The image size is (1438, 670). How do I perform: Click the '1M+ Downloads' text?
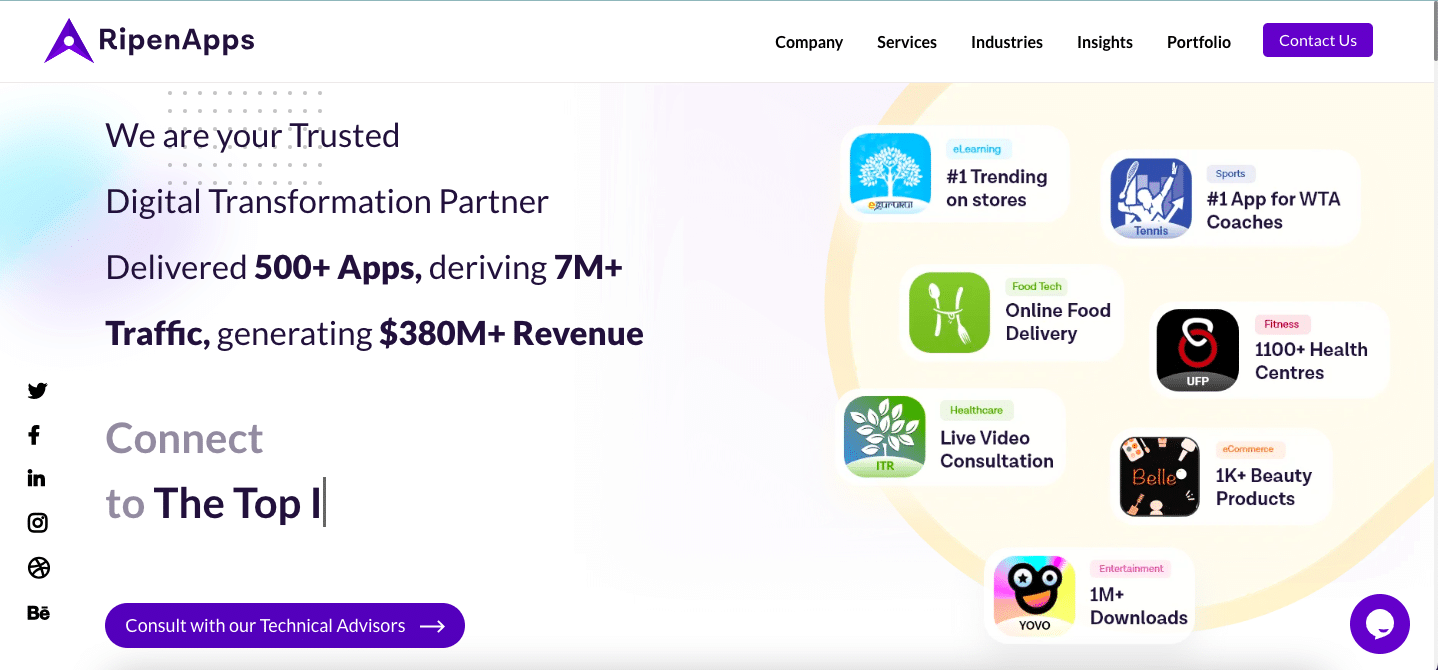1139,606
